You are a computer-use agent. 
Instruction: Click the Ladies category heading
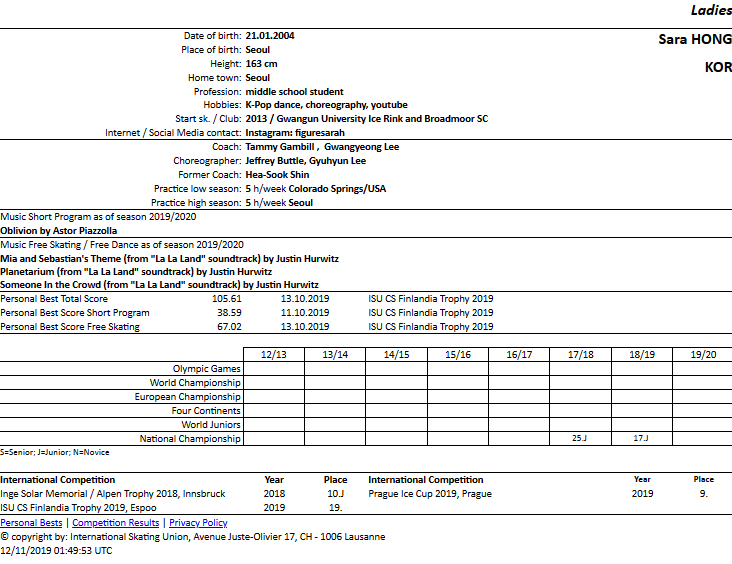(x=710, y=11)
